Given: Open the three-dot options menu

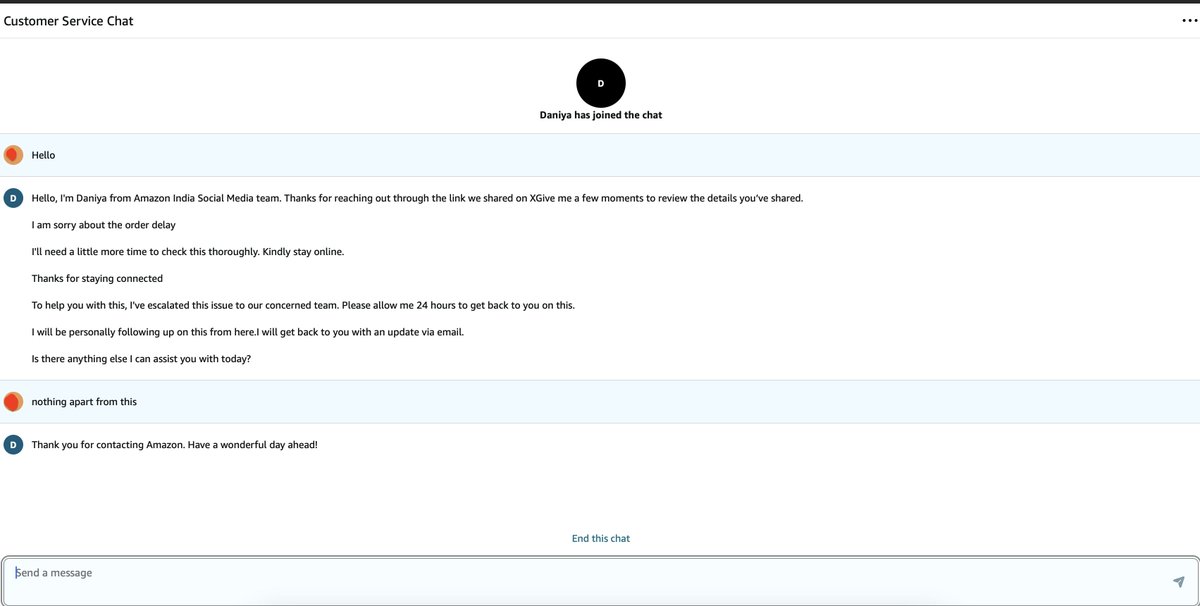Looking at the screenshot, I should pyautogui.click(x=1188, y=21).
